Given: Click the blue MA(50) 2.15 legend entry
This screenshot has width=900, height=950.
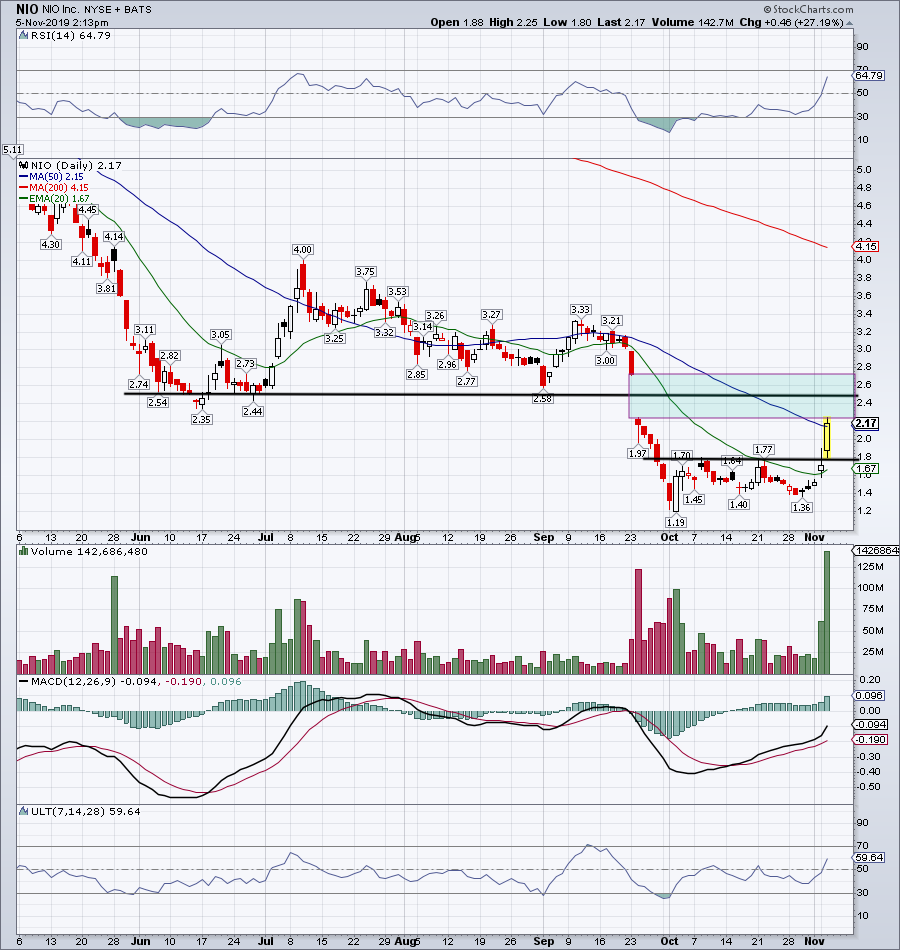Looking at the screenshot, I should [x=52, y=177].
